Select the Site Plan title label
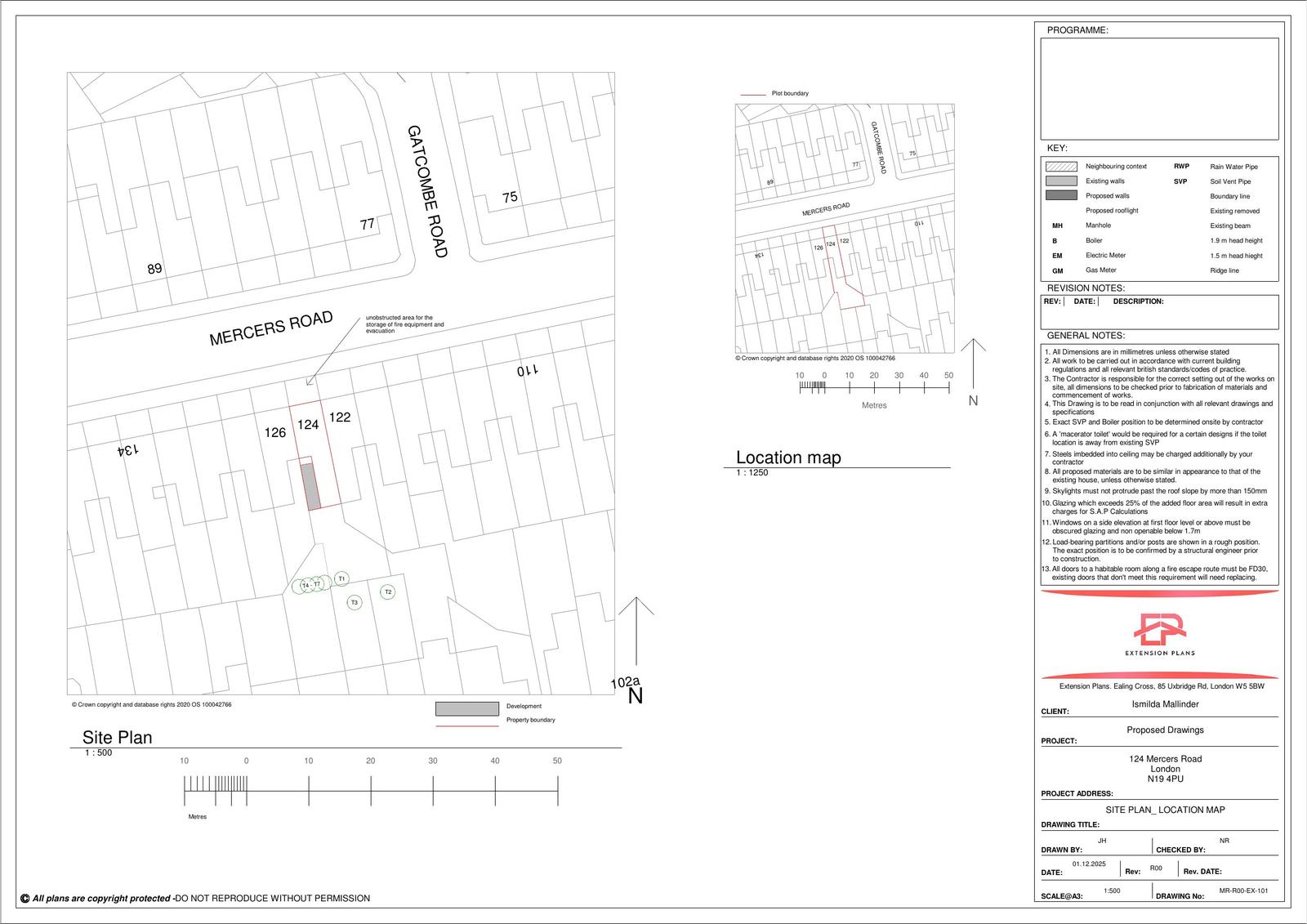 pos(116,737)
